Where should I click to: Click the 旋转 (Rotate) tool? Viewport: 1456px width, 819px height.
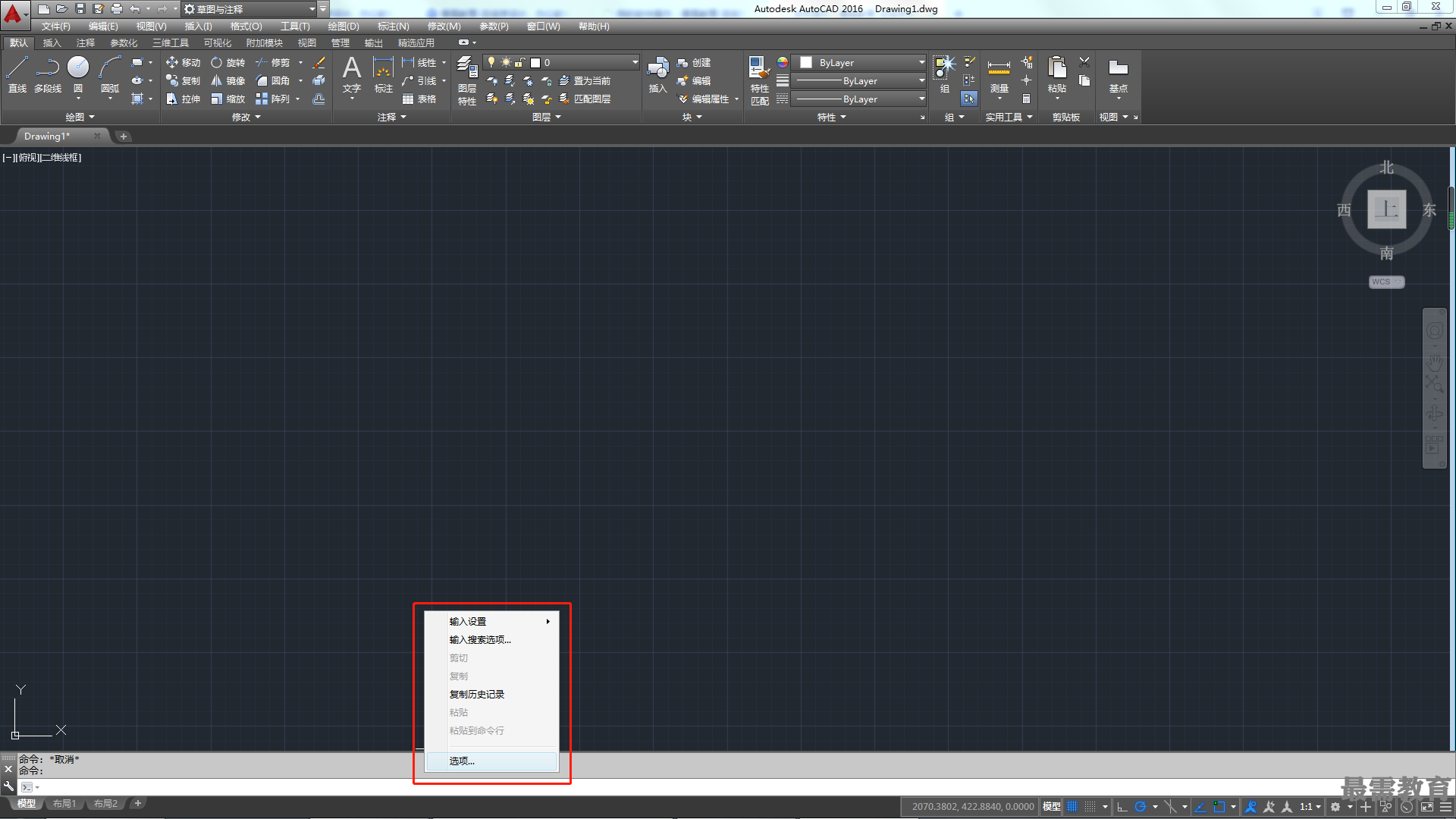[x=227, y=62]
